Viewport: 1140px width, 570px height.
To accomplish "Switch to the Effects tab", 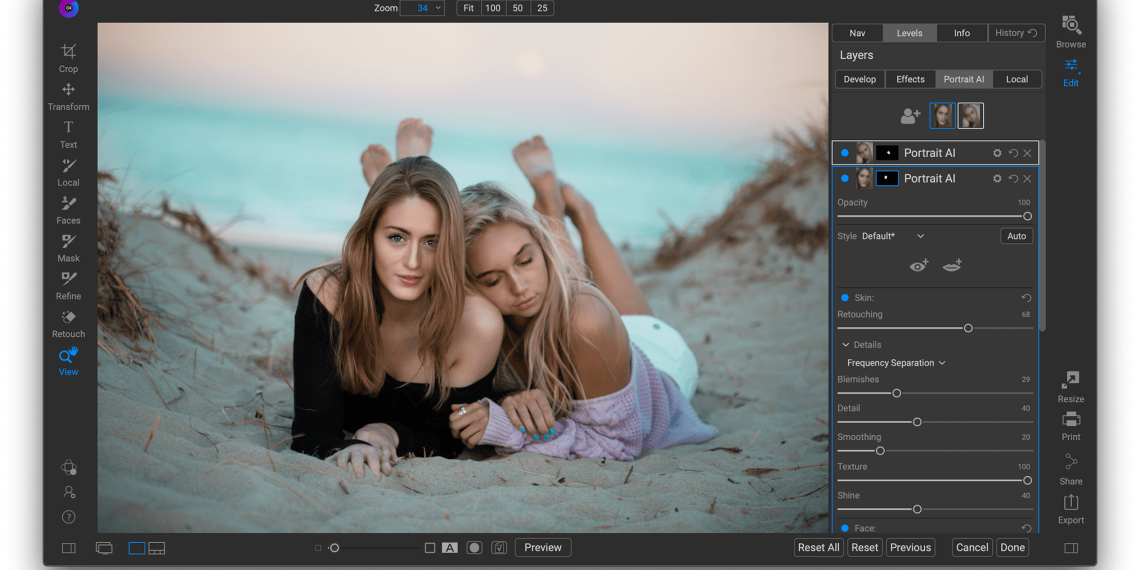I will (x=910, y=79).
